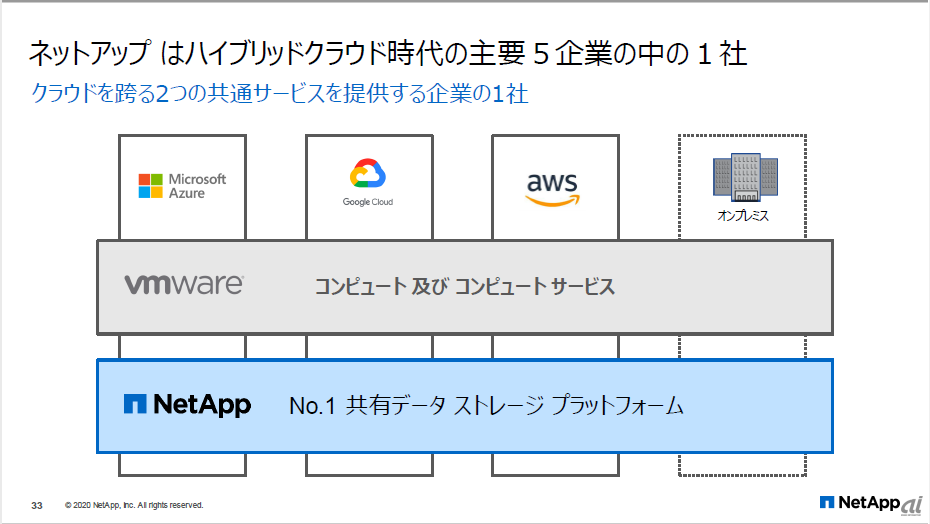930x524 pixels.
Task: Select the aws logo
Action: click(x=553, y=187)
